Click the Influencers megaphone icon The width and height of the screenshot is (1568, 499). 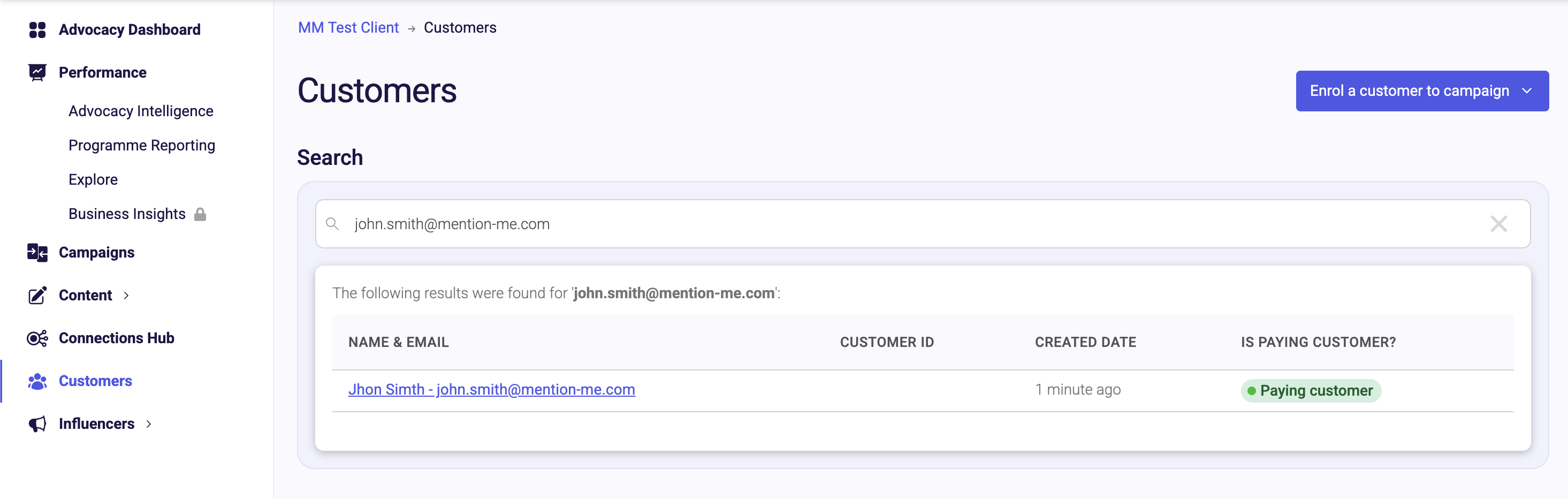(37, 424)
